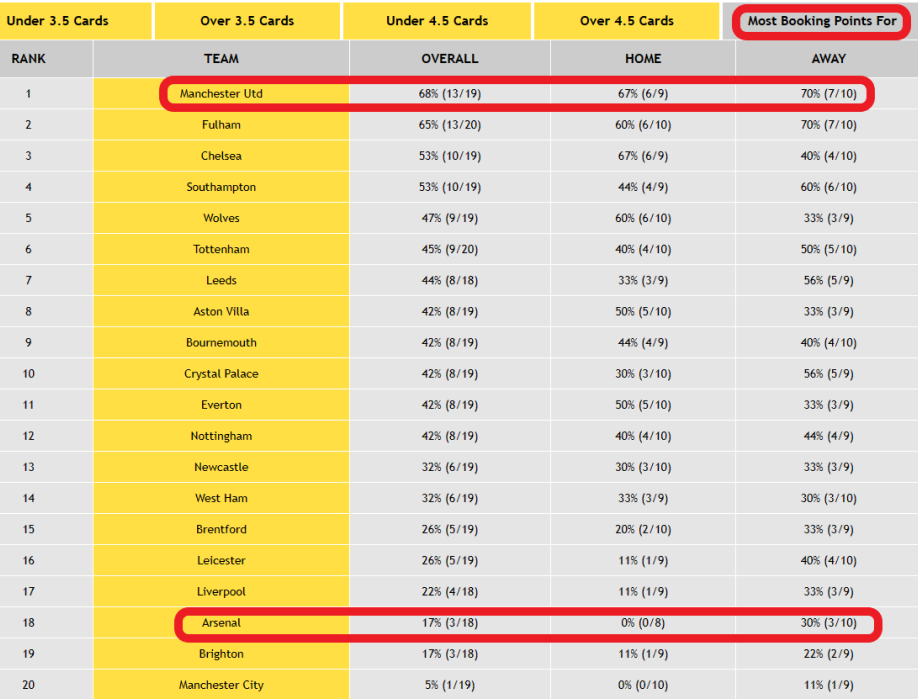918x699 pixels.
Task: Open the Over 3.5 Cards tab
Action: tap(247, 21)
